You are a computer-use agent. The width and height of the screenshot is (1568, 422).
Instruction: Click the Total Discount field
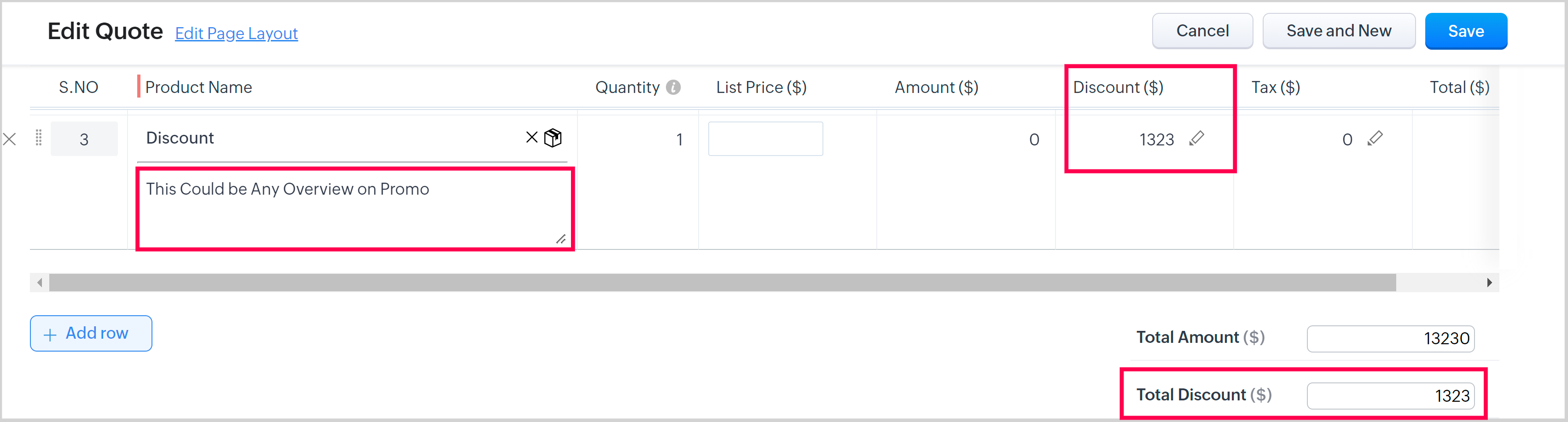pos(1390,396)
